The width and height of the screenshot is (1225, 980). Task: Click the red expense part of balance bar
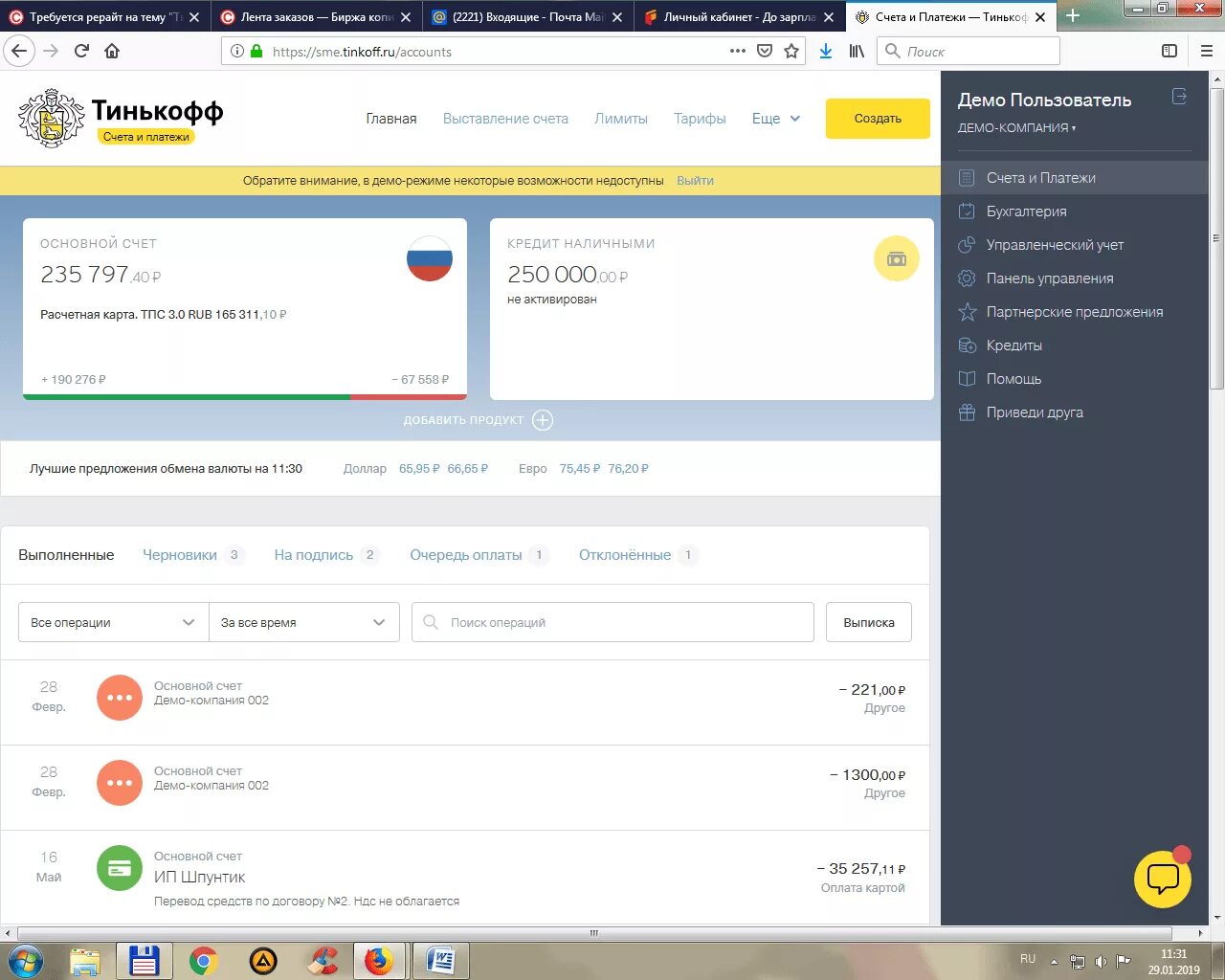409,397
